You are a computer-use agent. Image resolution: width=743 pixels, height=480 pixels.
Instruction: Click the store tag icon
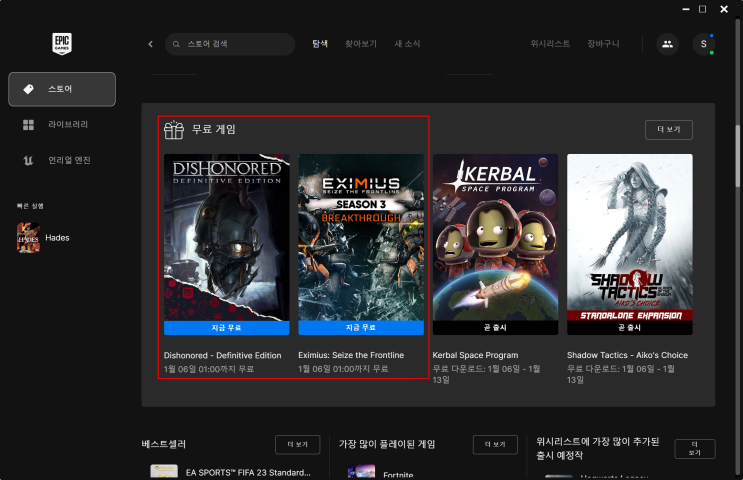[28, 89]
